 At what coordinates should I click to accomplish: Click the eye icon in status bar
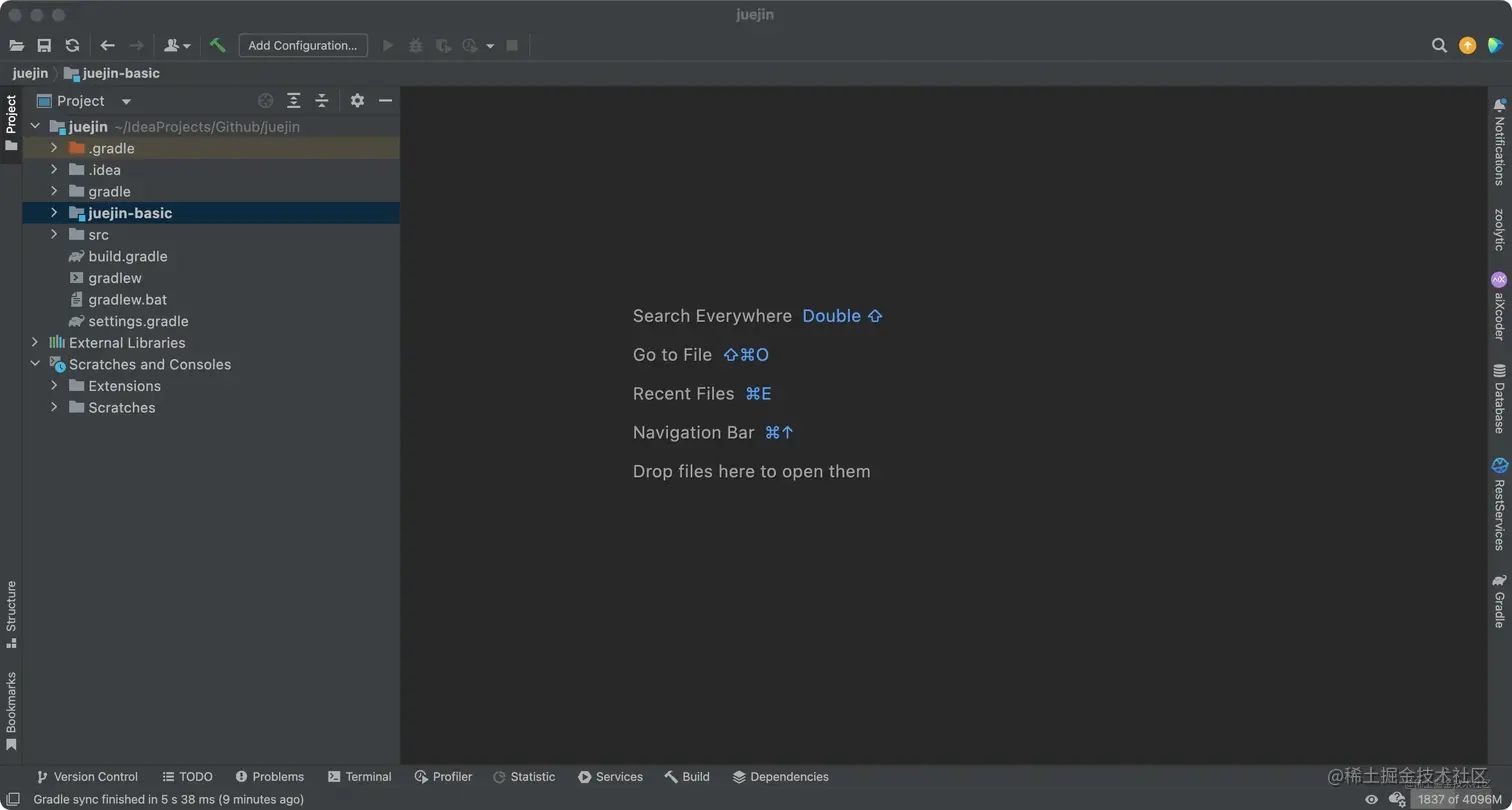point(1371,799)
